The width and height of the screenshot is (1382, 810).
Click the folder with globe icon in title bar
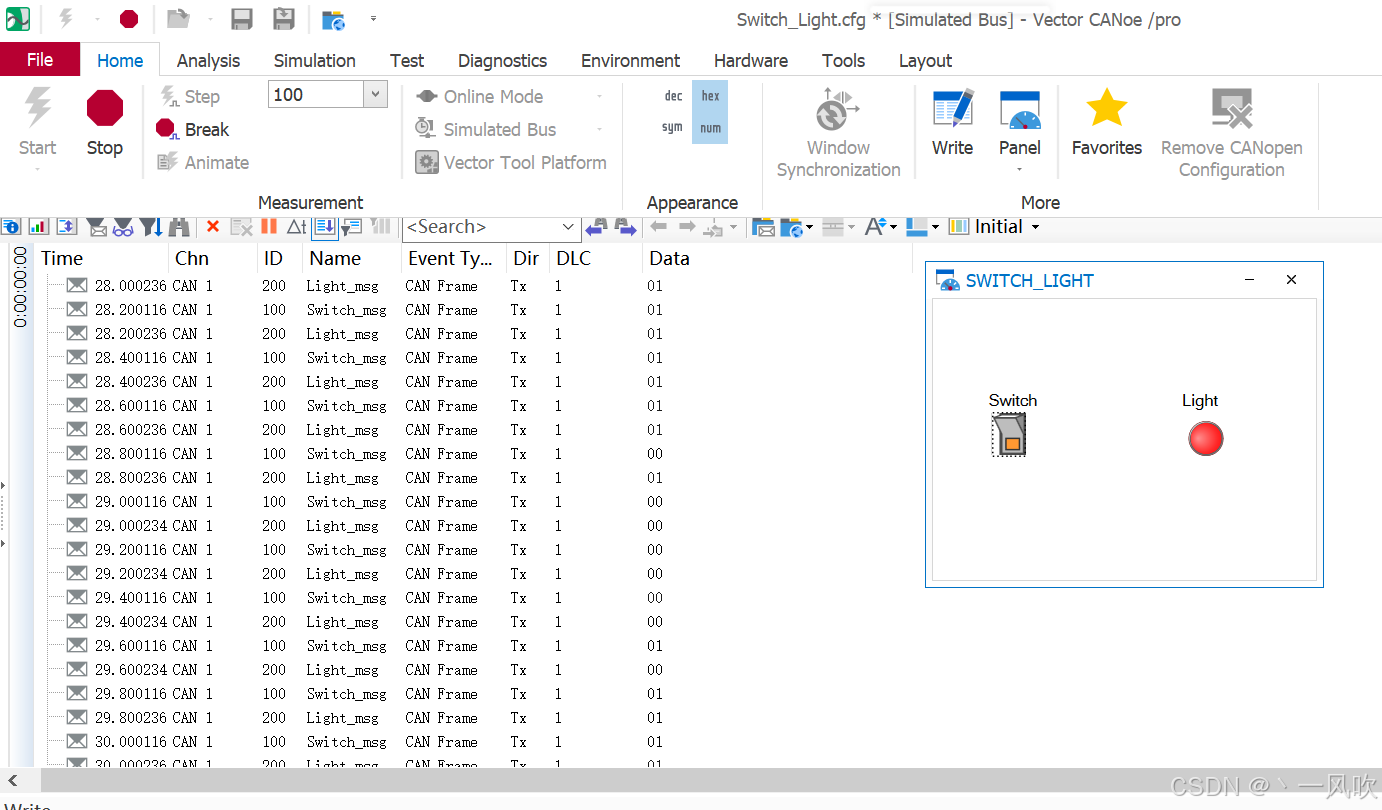tap(333, 19)
